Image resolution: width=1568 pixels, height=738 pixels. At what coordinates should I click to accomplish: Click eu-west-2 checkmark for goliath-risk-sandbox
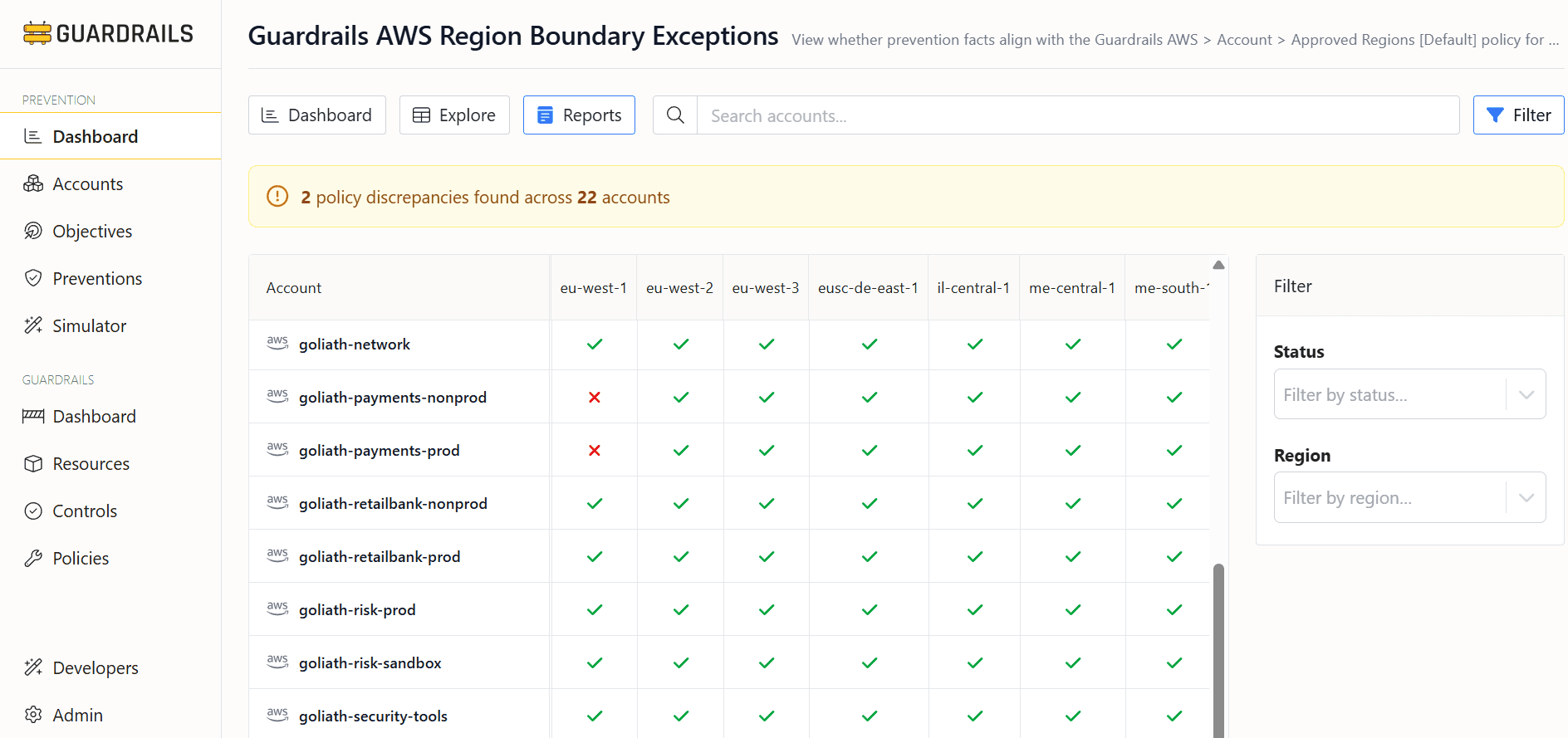pyautogui.click(x=681, y=662)
